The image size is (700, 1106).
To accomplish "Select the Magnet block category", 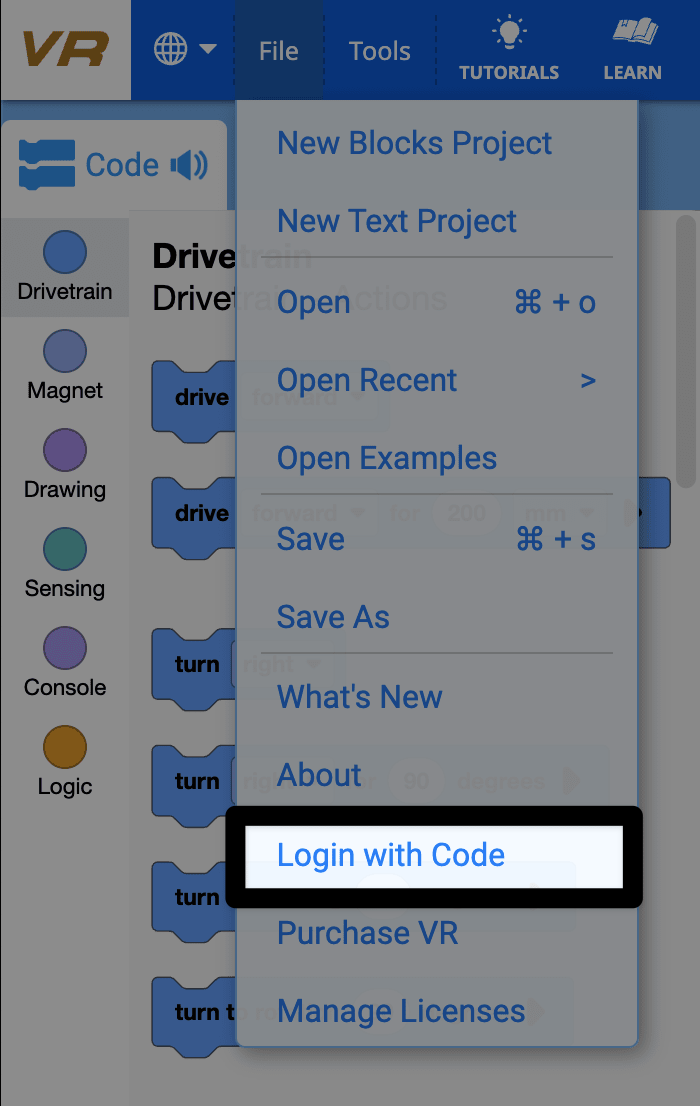I will tap(64, 367).
